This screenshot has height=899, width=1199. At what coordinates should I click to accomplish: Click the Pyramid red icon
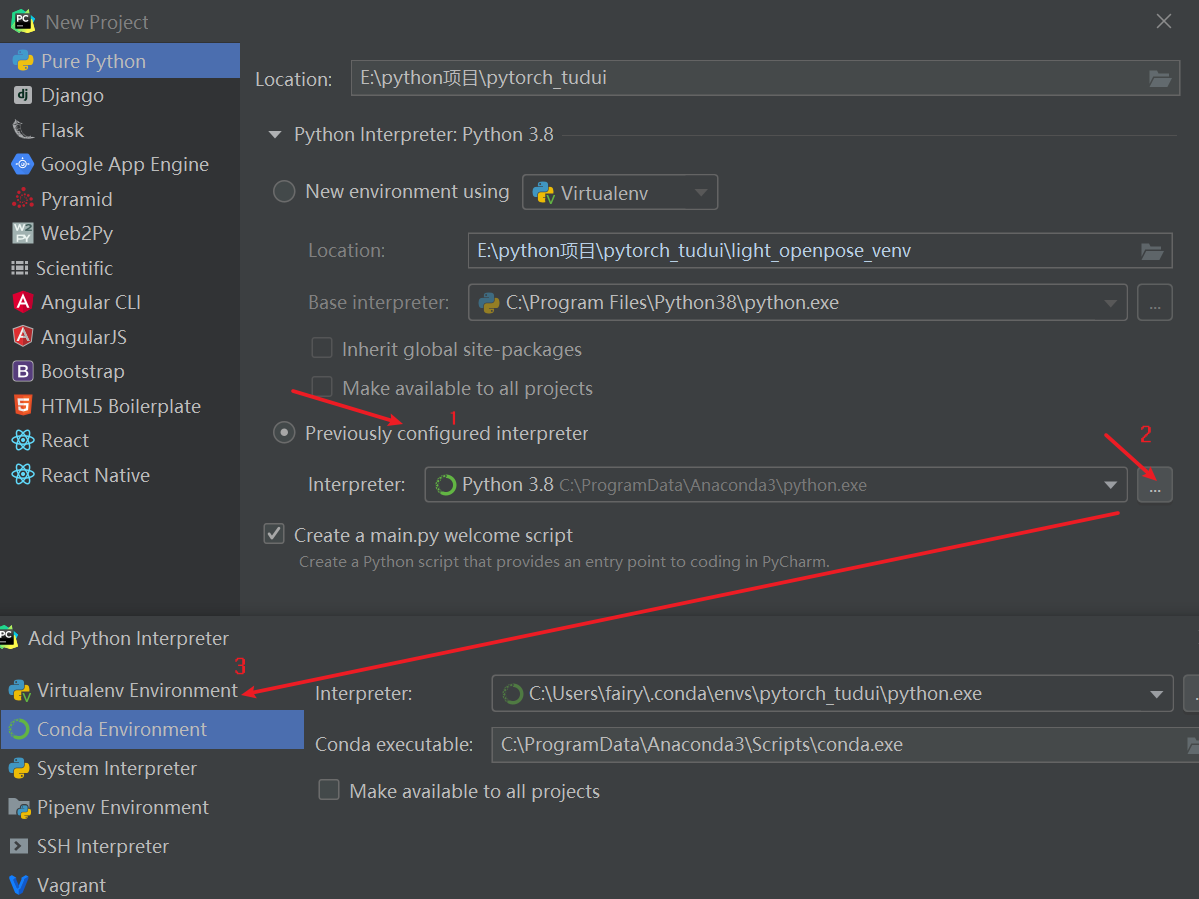(23, 199)
